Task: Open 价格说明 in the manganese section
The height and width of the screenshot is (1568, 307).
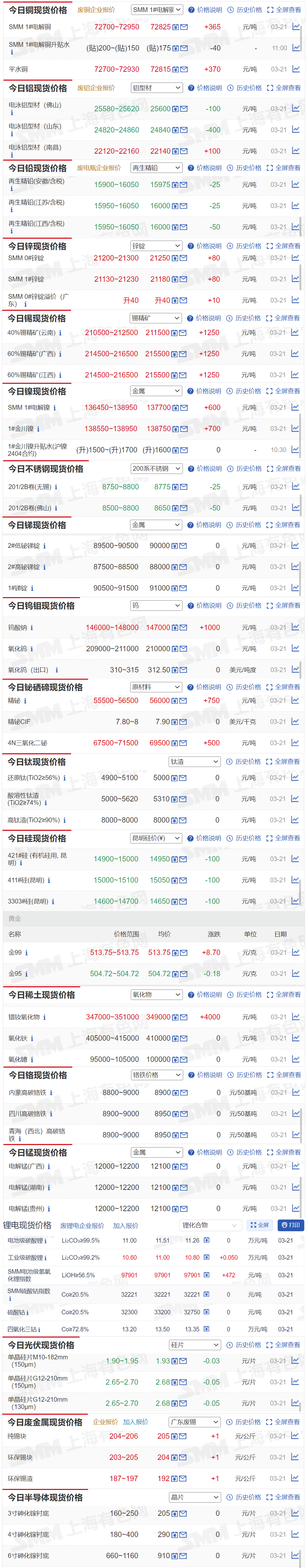Action: [x=206, y=1152]
